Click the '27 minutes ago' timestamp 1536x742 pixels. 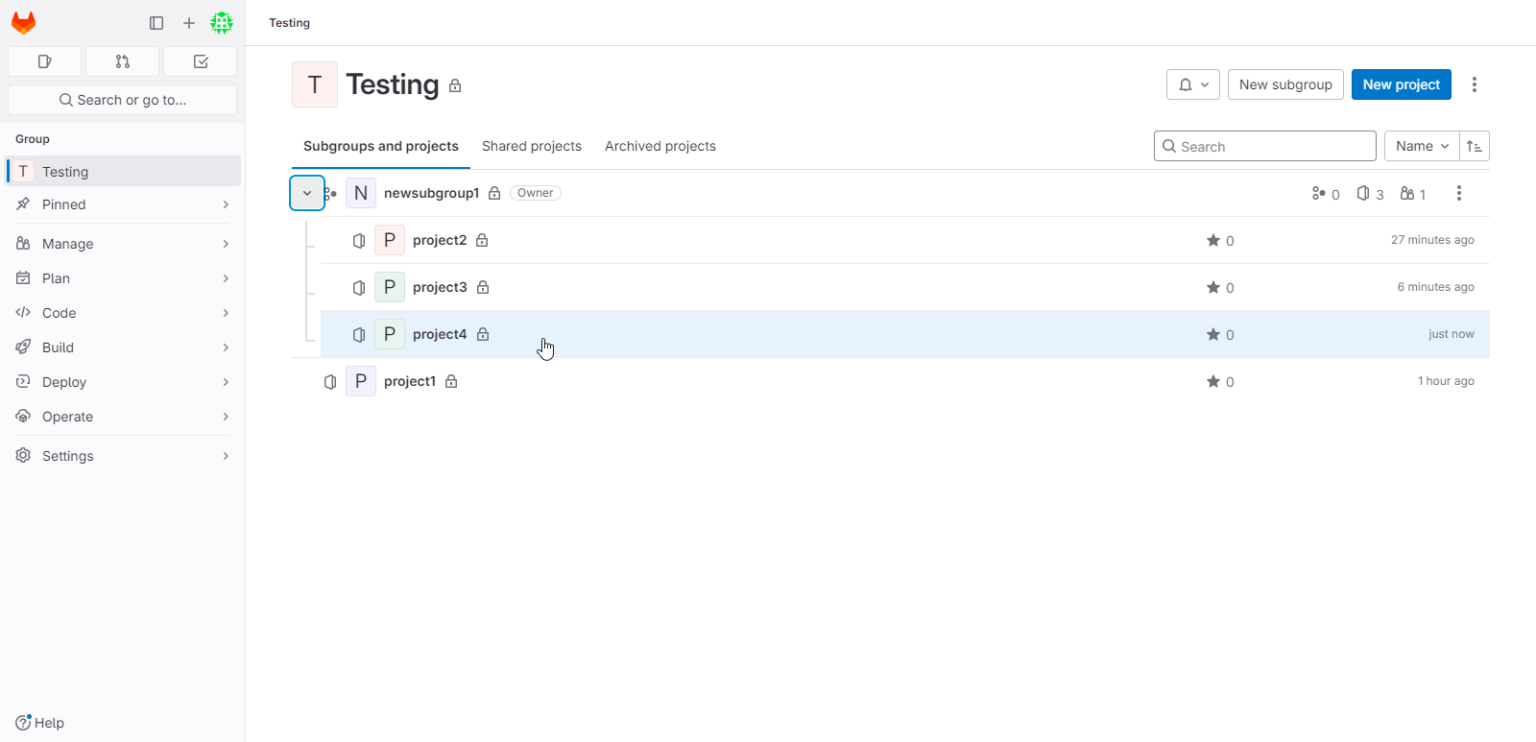[1432, 240]
